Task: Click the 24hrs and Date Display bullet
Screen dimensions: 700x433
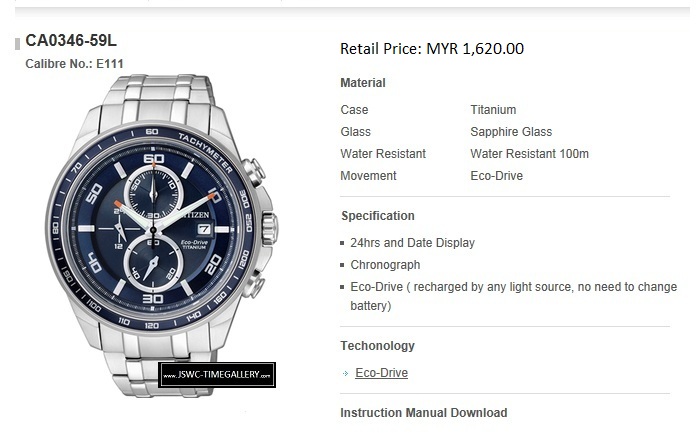Action: [x=412, y=243]
